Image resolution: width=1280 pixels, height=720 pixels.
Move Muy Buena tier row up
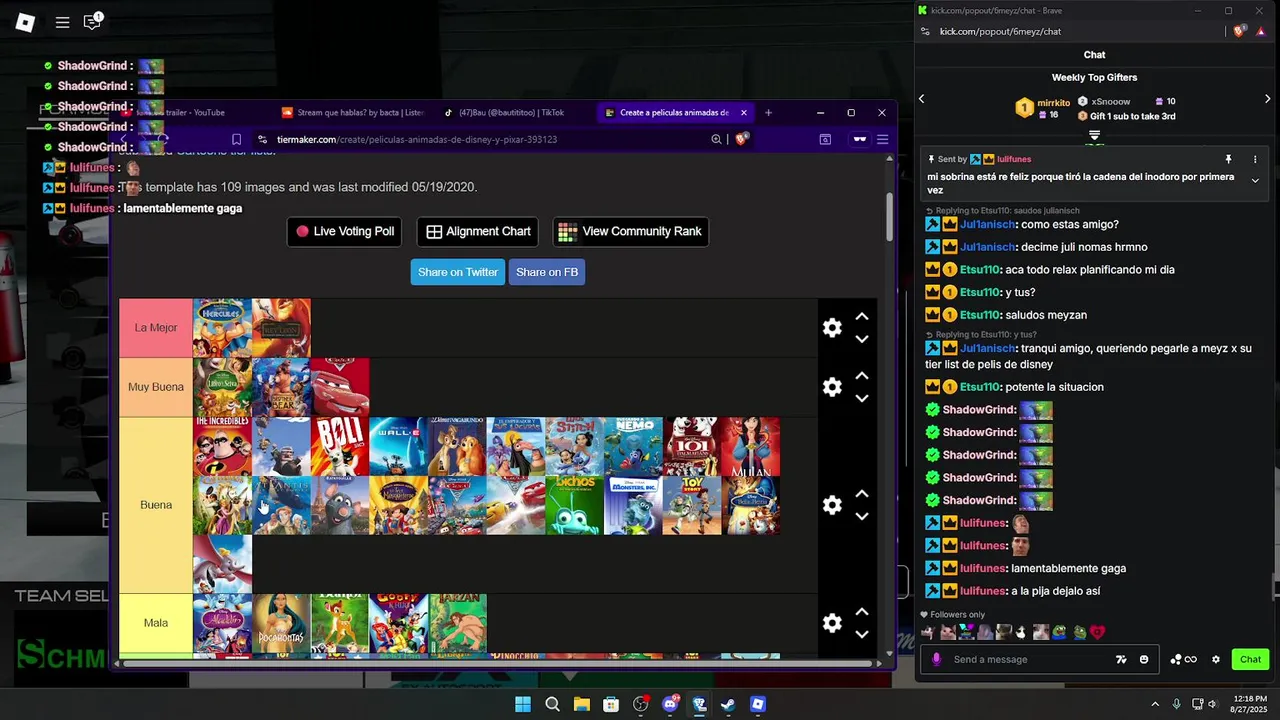[862, 376]
